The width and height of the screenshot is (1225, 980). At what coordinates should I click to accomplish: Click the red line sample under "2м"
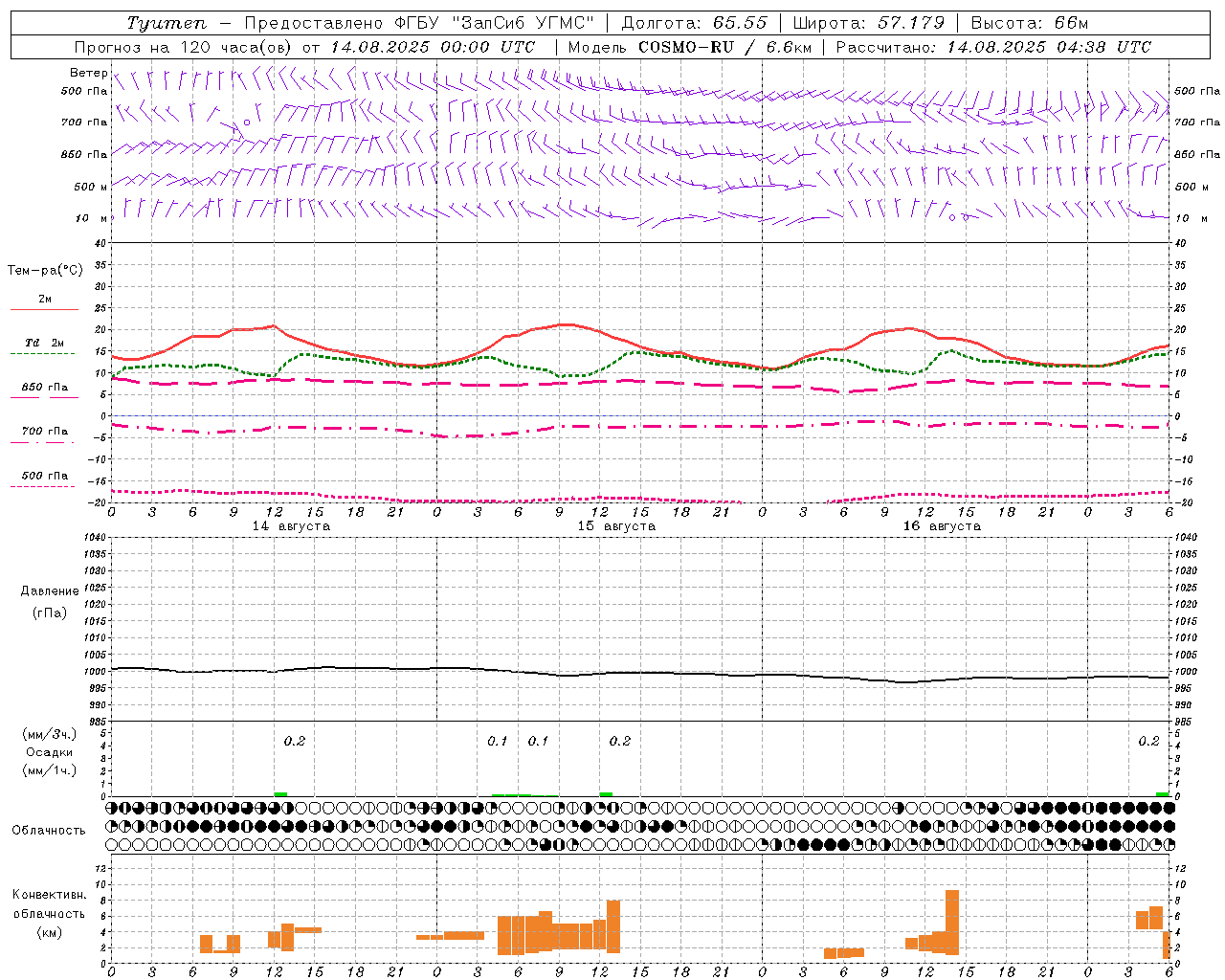click(44, 309)
